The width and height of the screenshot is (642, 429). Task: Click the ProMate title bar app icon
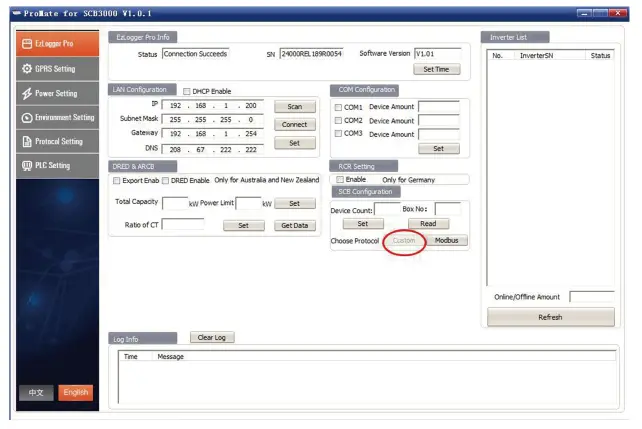[16, 13]
